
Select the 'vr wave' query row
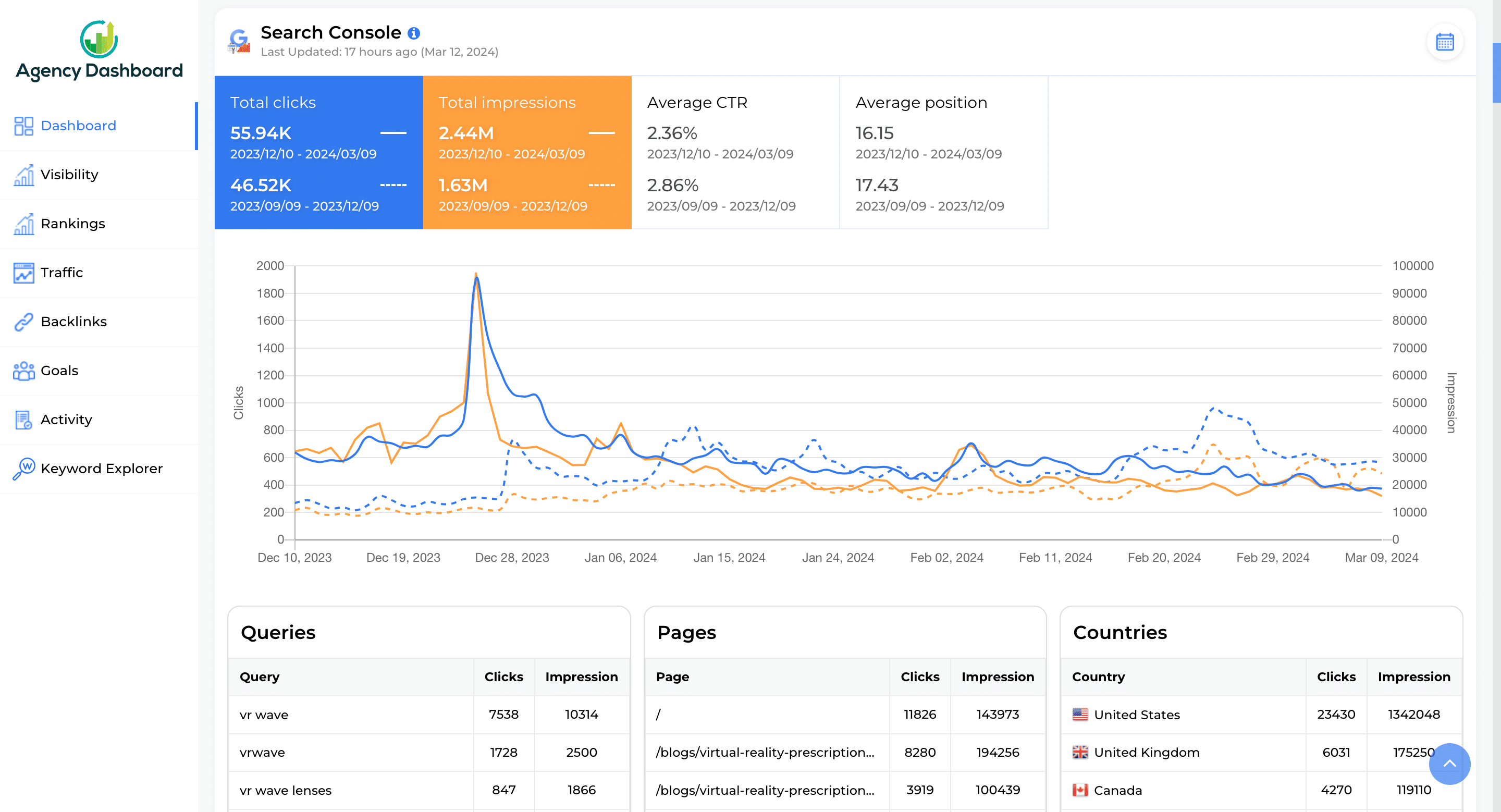click(x=429, y=715)
